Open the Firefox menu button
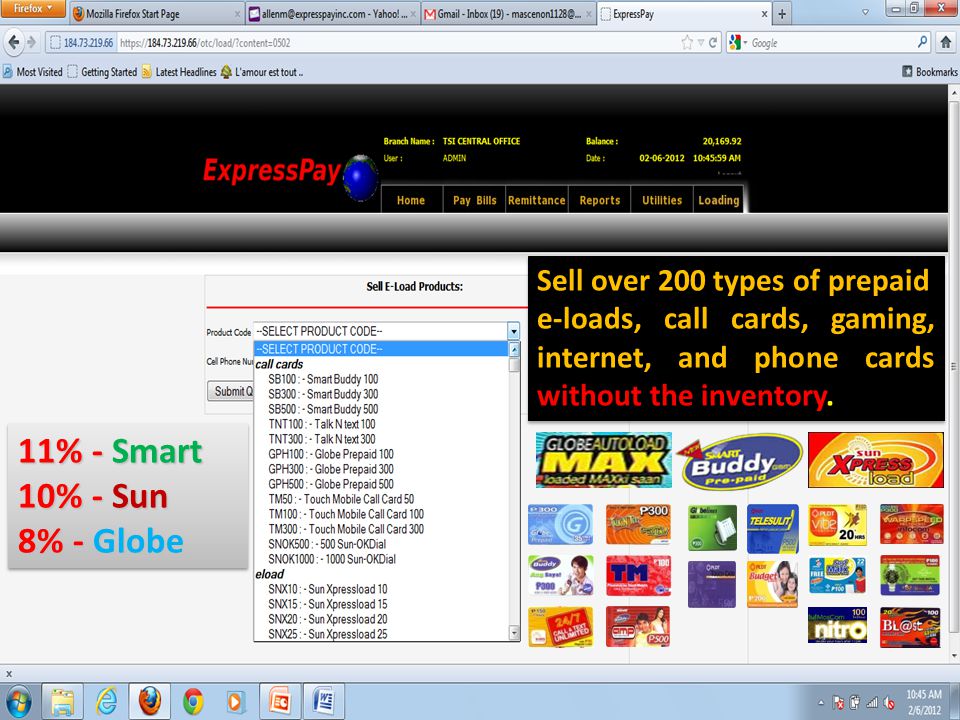This screenshot has height=720, width=960. tap(32, 9)
